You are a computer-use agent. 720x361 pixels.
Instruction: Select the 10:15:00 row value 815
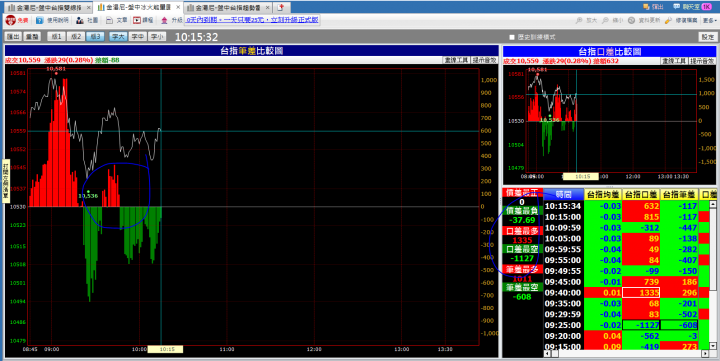pos(641,217)
